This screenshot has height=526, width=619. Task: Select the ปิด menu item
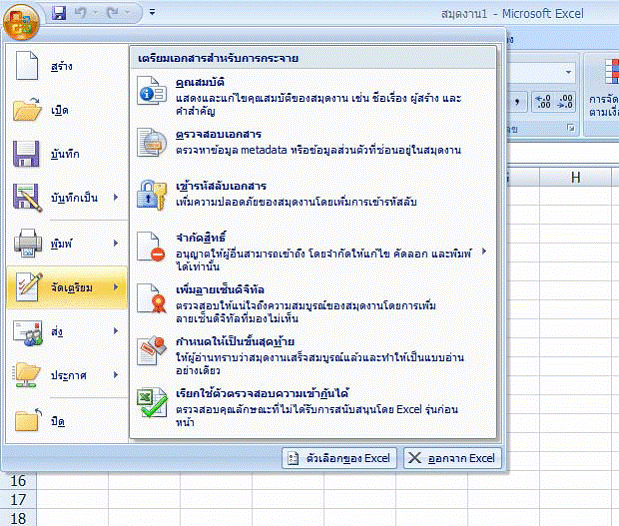[x=67, y=421]
